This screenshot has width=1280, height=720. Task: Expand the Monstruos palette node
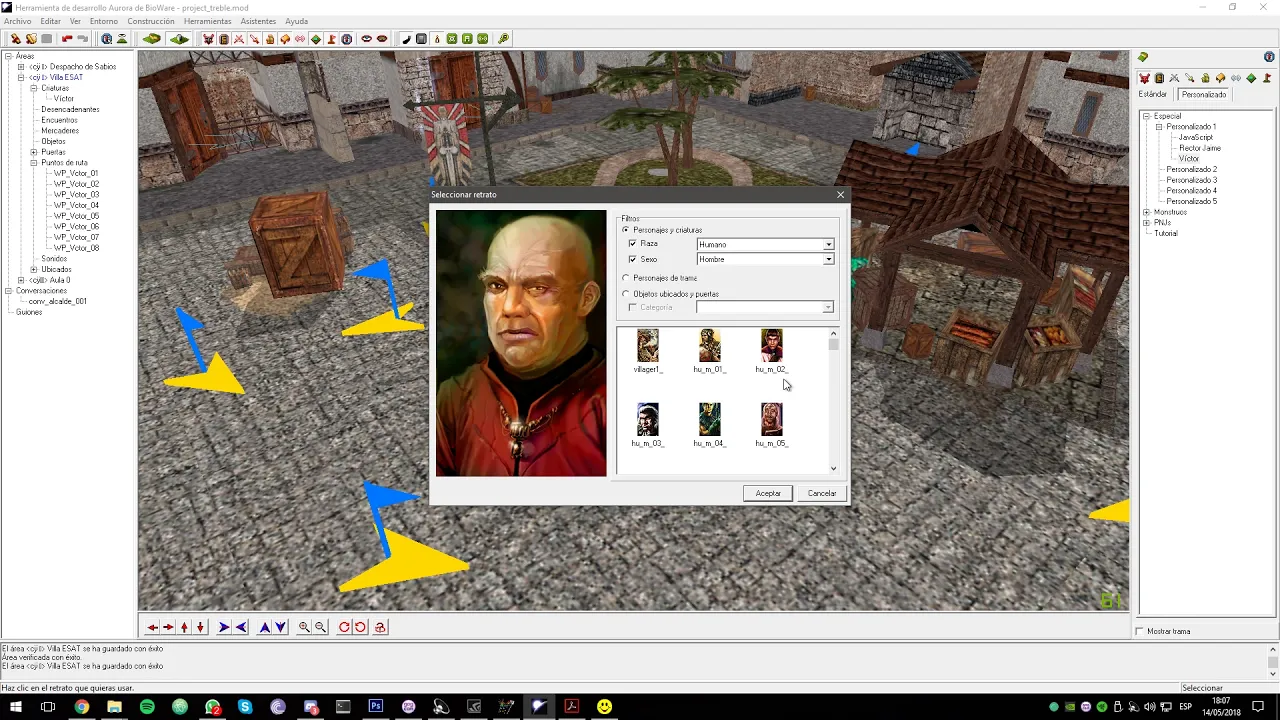1146,212
